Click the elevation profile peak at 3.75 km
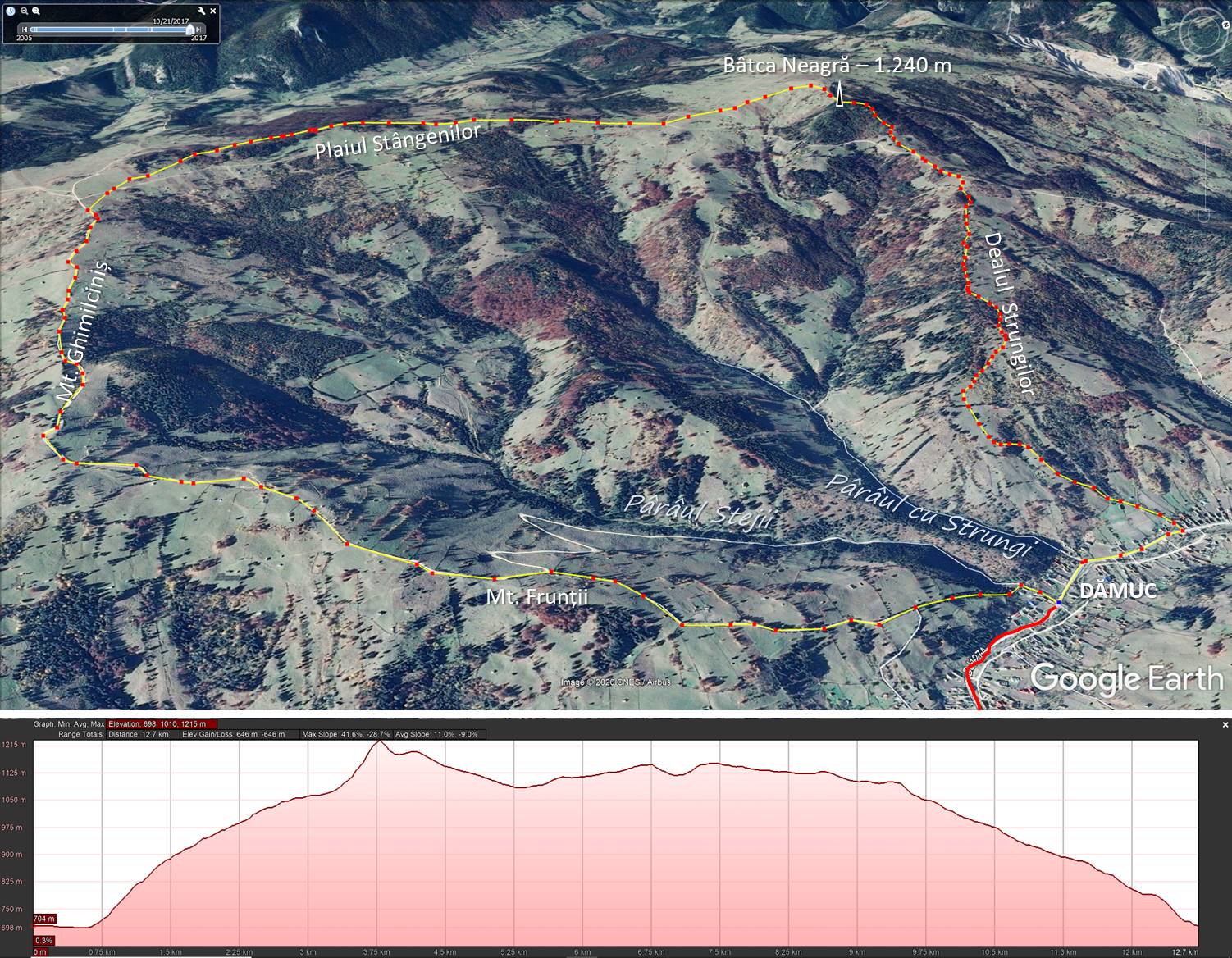Viewport: 1232px width, 958px height. click(x=379, y=742)
